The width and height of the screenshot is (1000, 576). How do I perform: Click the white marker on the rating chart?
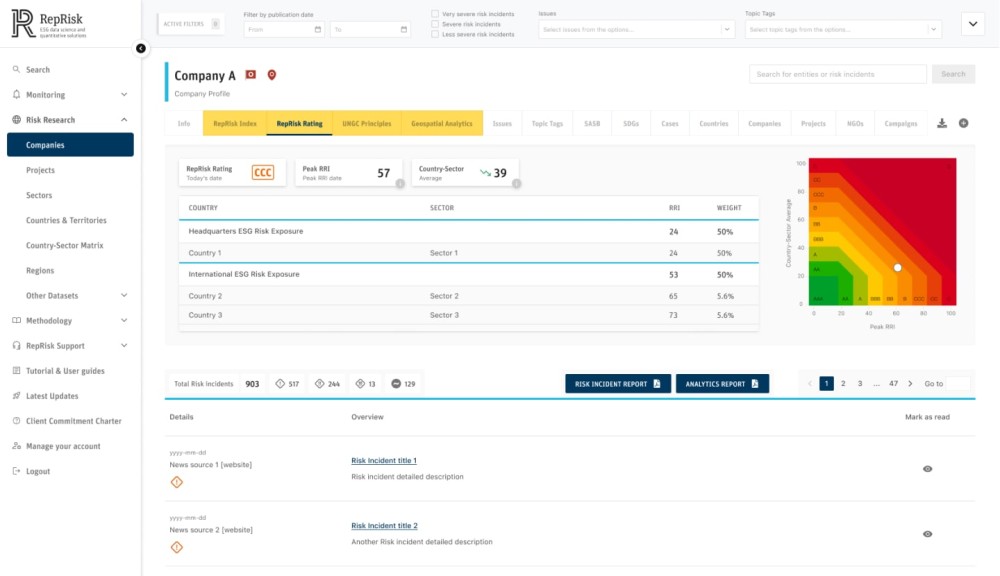pos(897,268)
